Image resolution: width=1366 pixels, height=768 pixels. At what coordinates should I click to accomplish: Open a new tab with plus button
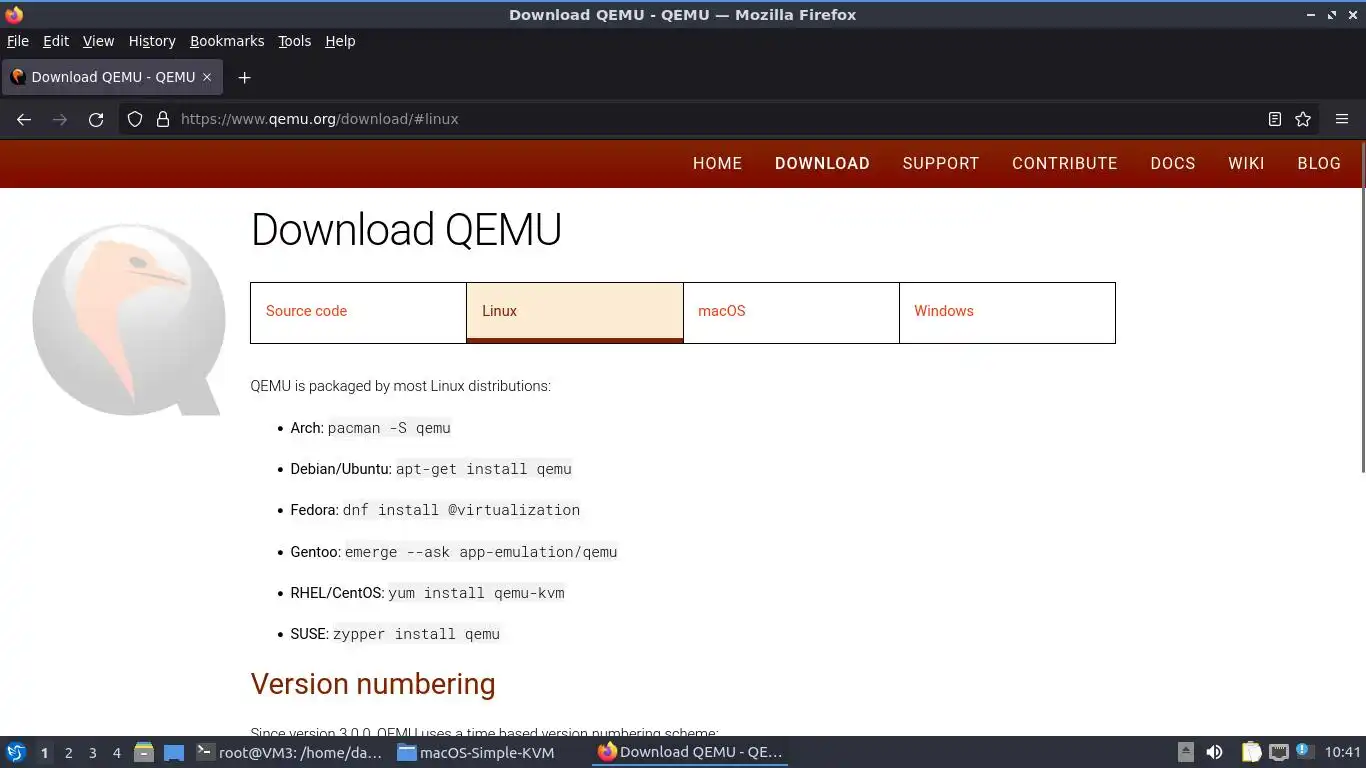click(x=244, y=77)
